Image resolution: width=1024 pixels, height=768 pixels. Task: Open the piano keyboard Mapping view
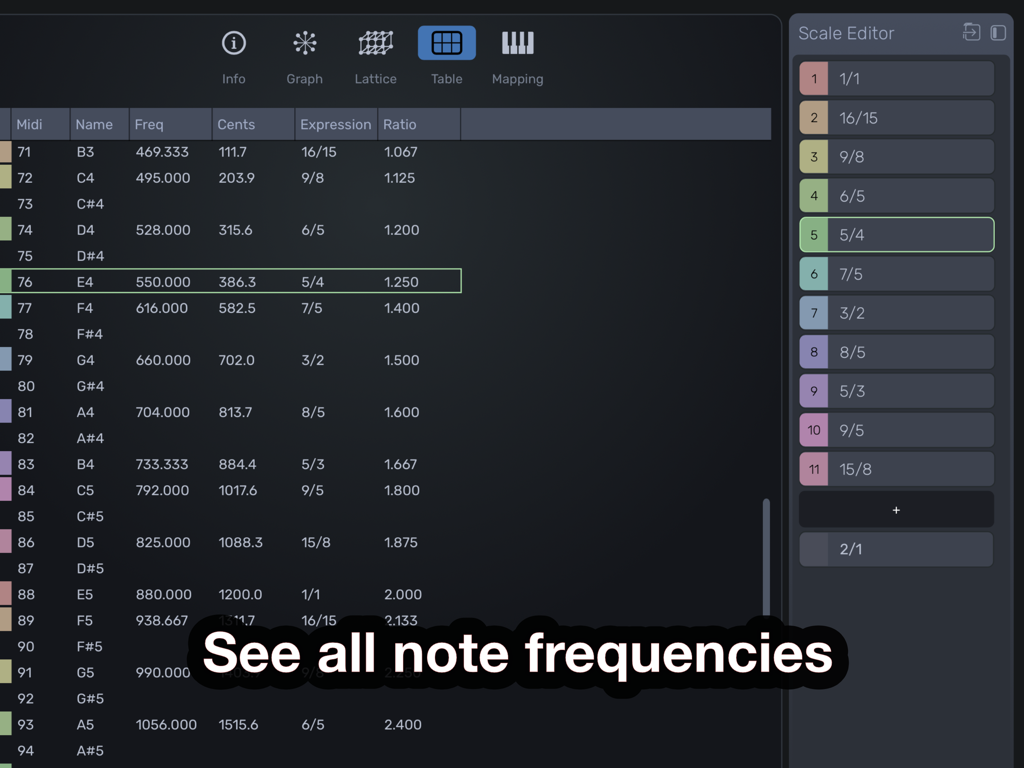(x=517, y=43)
